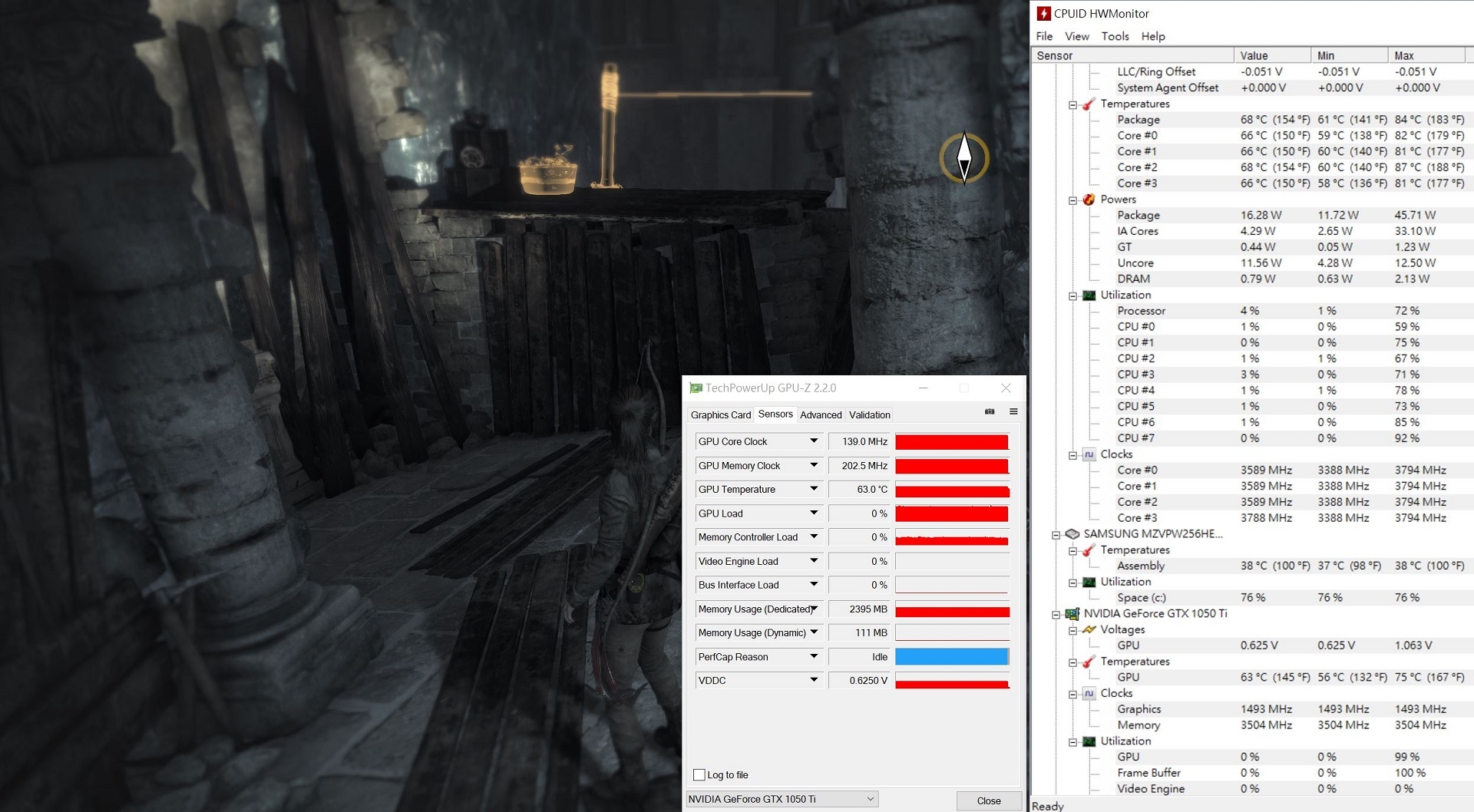Open the GPU Load sensor dropdown
This screenshot has height=812, width=1474.
[814, 513]
